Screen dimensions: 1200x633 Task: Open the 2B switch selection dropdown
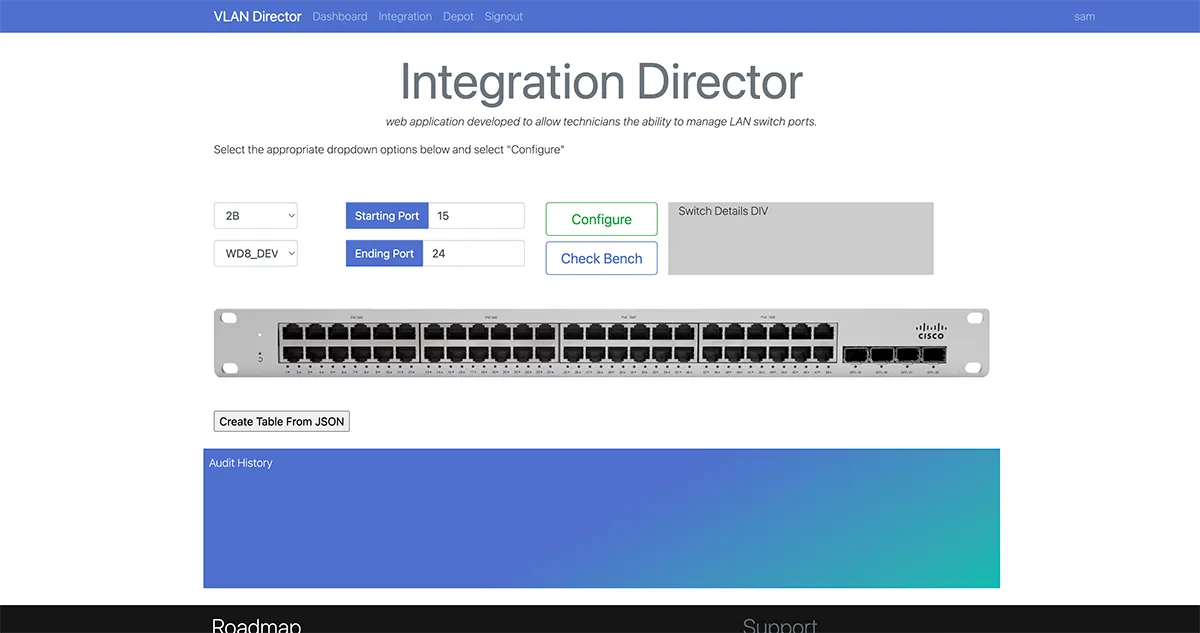(x=255, y=215)
